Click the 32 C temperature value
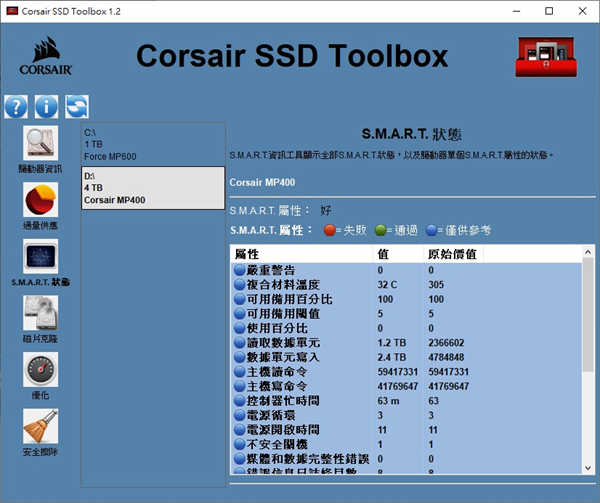 pos(387,285)
